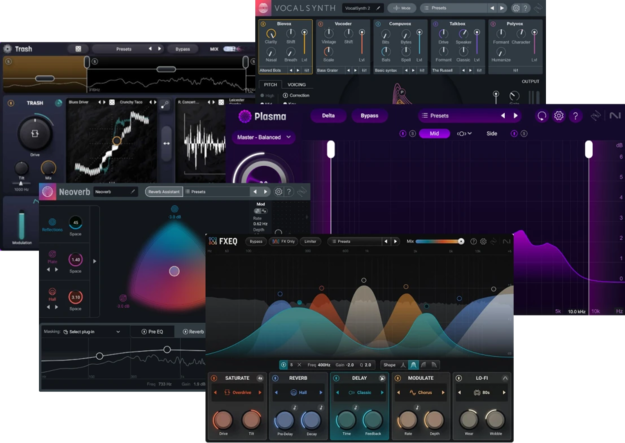Click the FXEQ logo icon

point(212,241)
